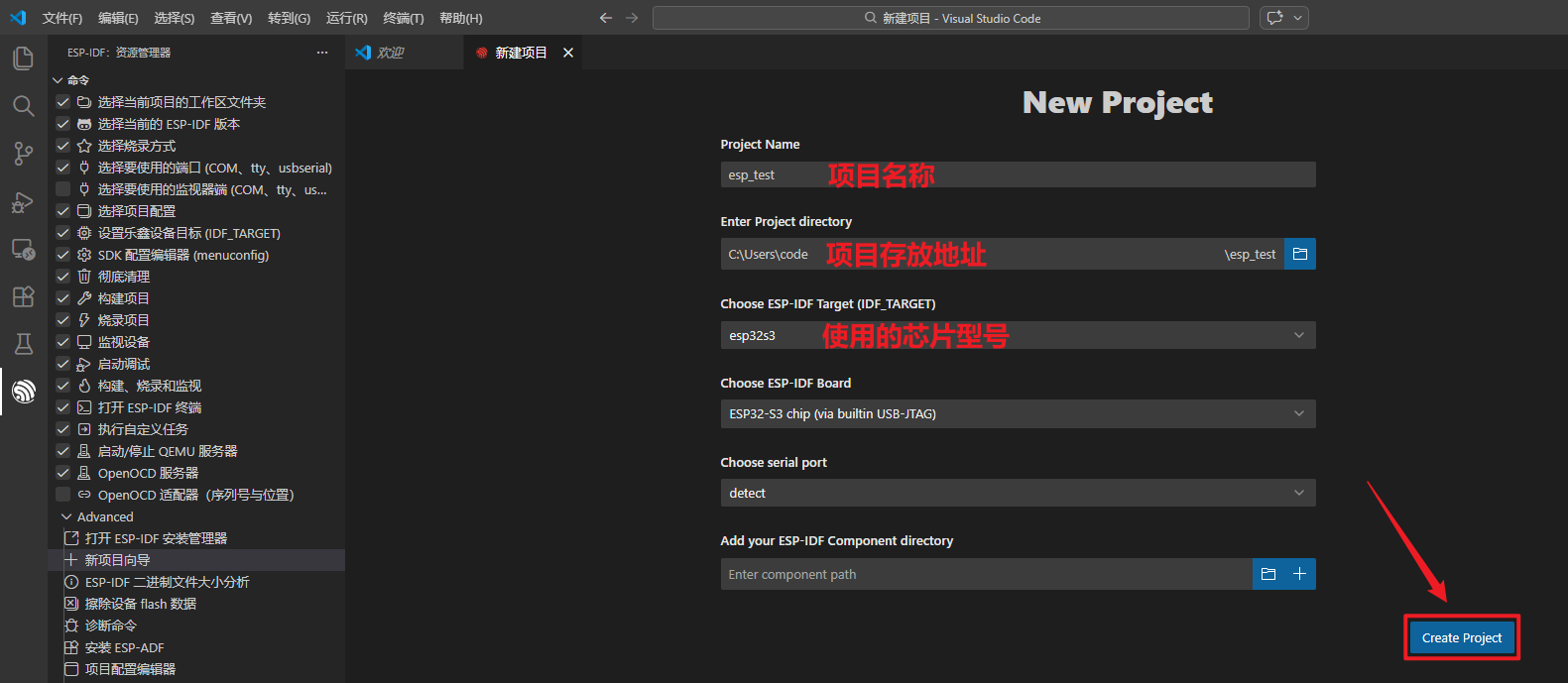This screenshot has height=683, width=1568.
Task: Open the ESP-IDF Espressif view
Action: coord(23,392)
